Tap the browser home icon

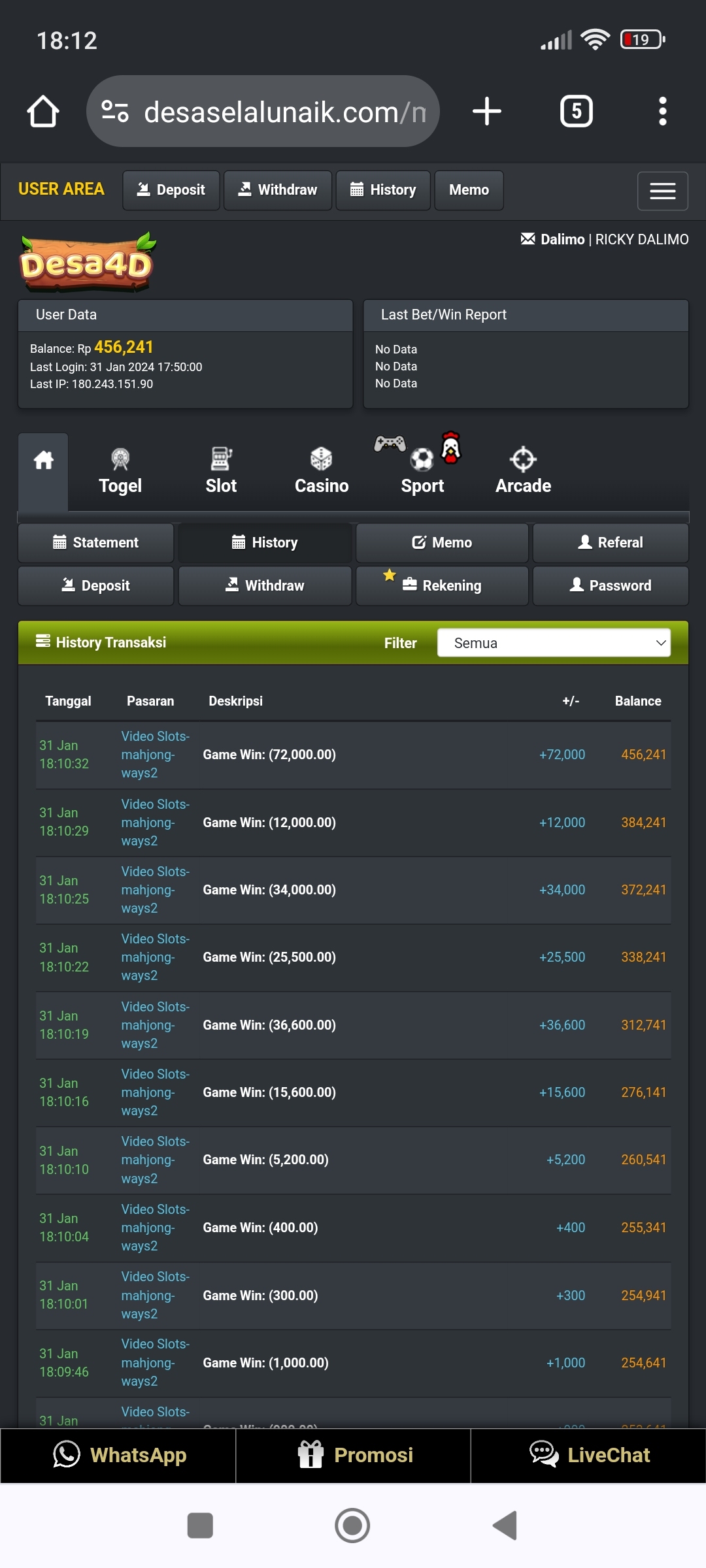[x=43, y=111]
